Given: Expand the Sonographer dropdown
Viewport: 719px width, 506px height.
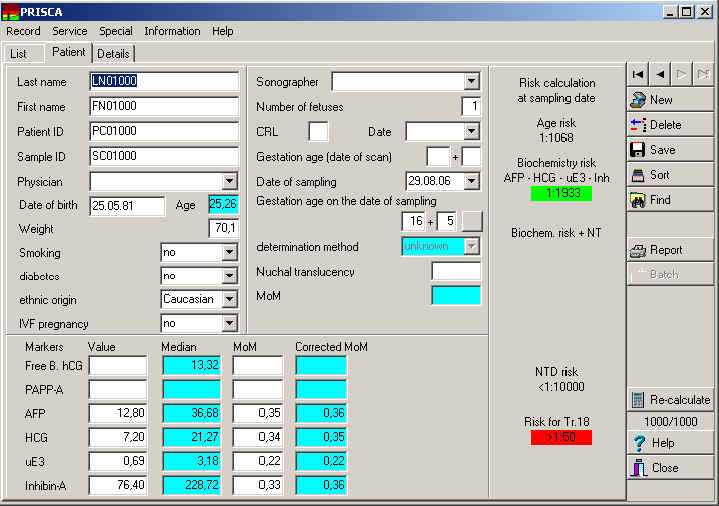Looking at the screenshot, I should pos(471,82).
